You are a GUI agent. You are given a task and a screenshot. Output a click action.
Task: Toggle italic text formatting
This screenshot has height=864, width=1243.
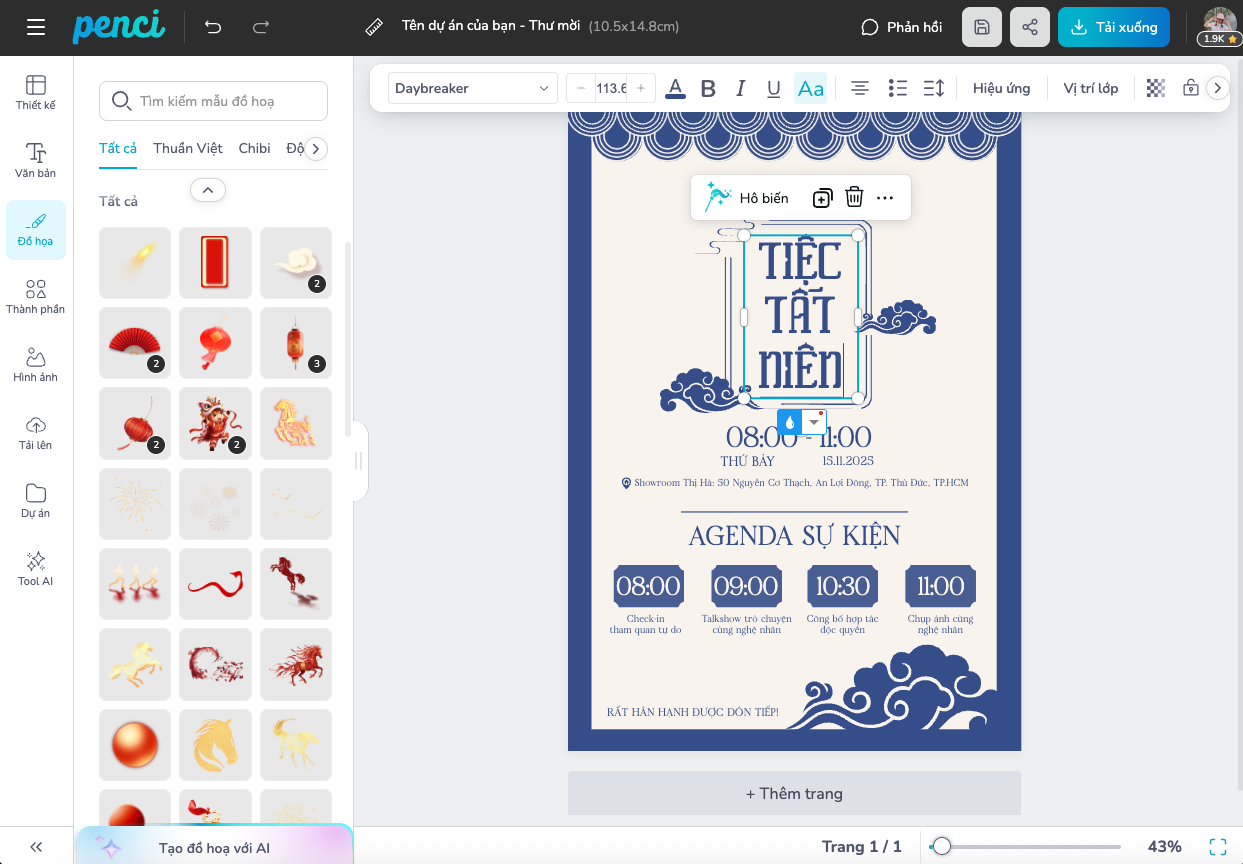pos(741,88)
